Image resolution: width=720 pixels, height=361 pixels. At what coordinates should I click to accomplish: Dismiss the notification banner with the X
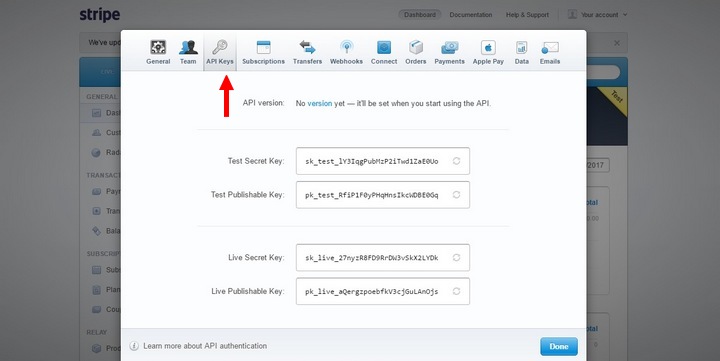(617, 43)
